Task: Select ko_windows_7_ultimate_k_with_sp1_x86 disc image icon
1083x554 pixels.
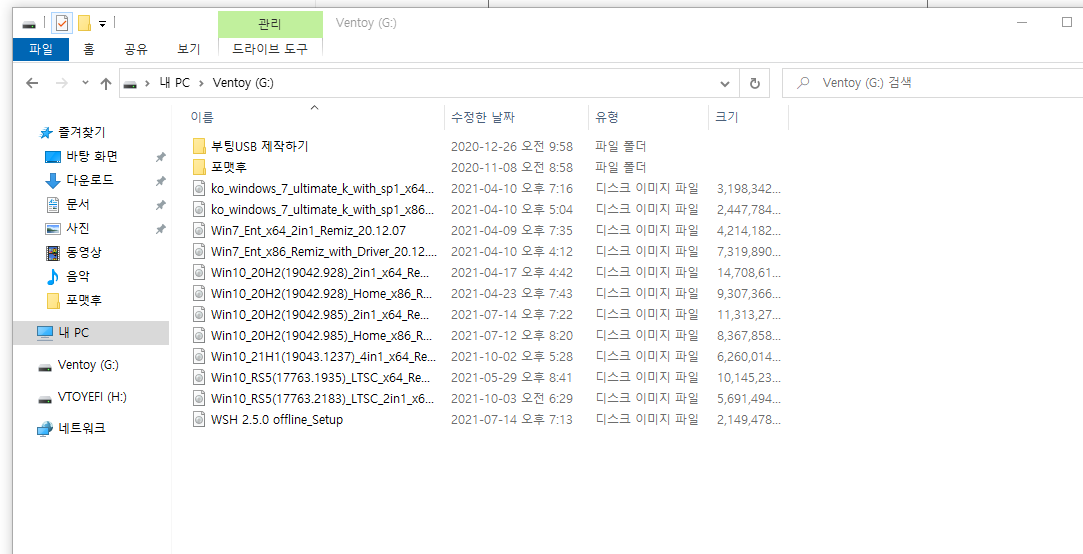Action: [199, 209]
